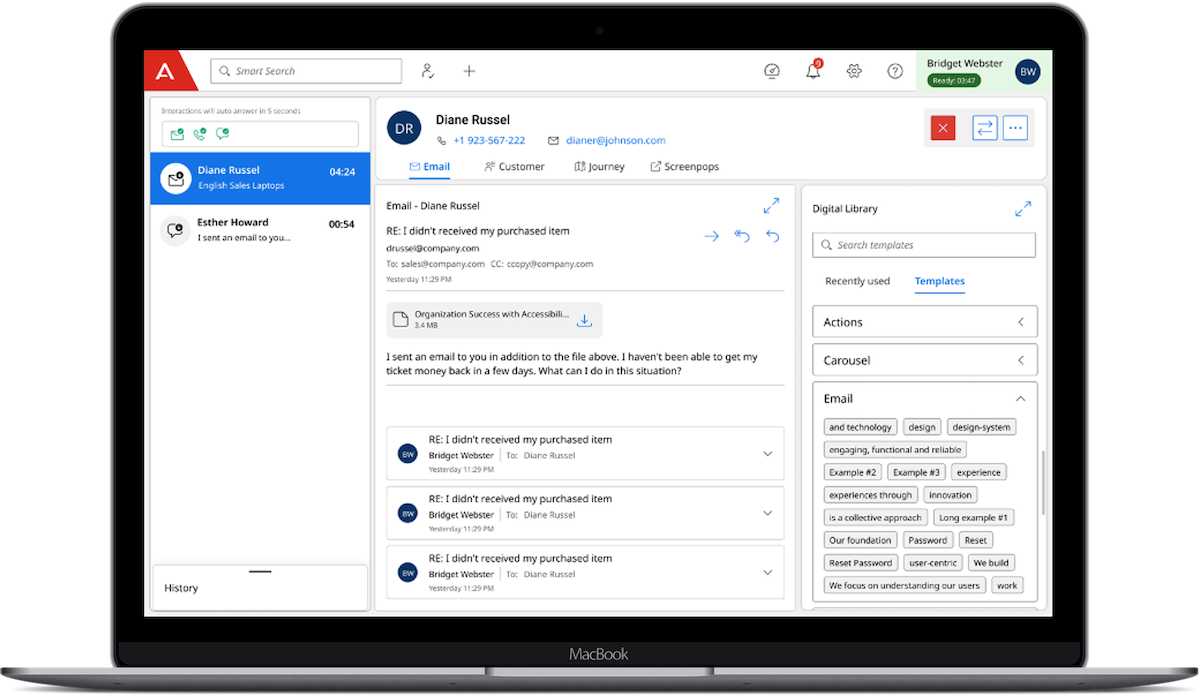Click the plus icon beside search
Screen dimensions: 1200x696
[x=469, y=71]
